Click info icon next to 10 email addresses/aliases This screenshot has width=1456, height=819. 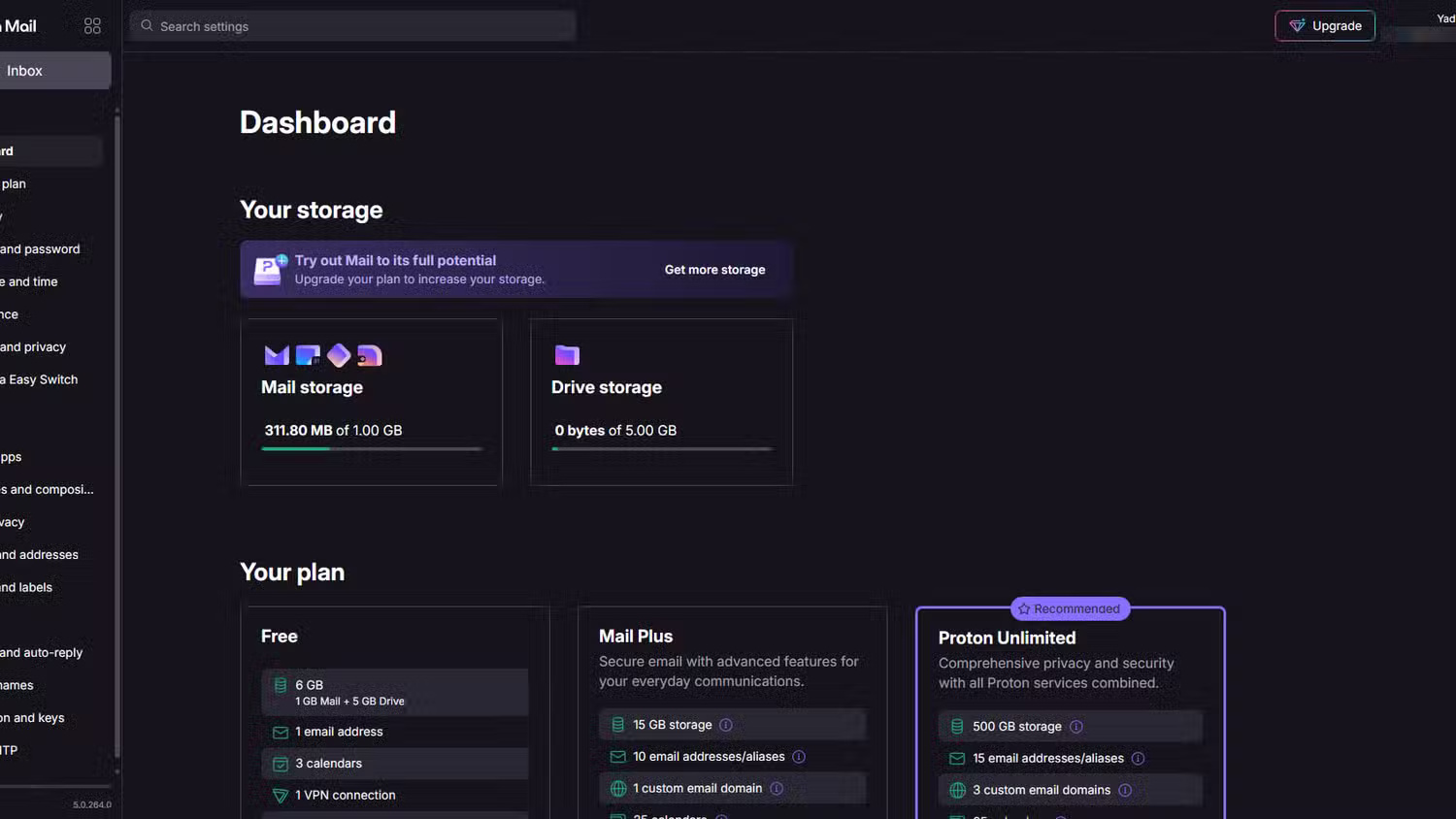point(799,757)
